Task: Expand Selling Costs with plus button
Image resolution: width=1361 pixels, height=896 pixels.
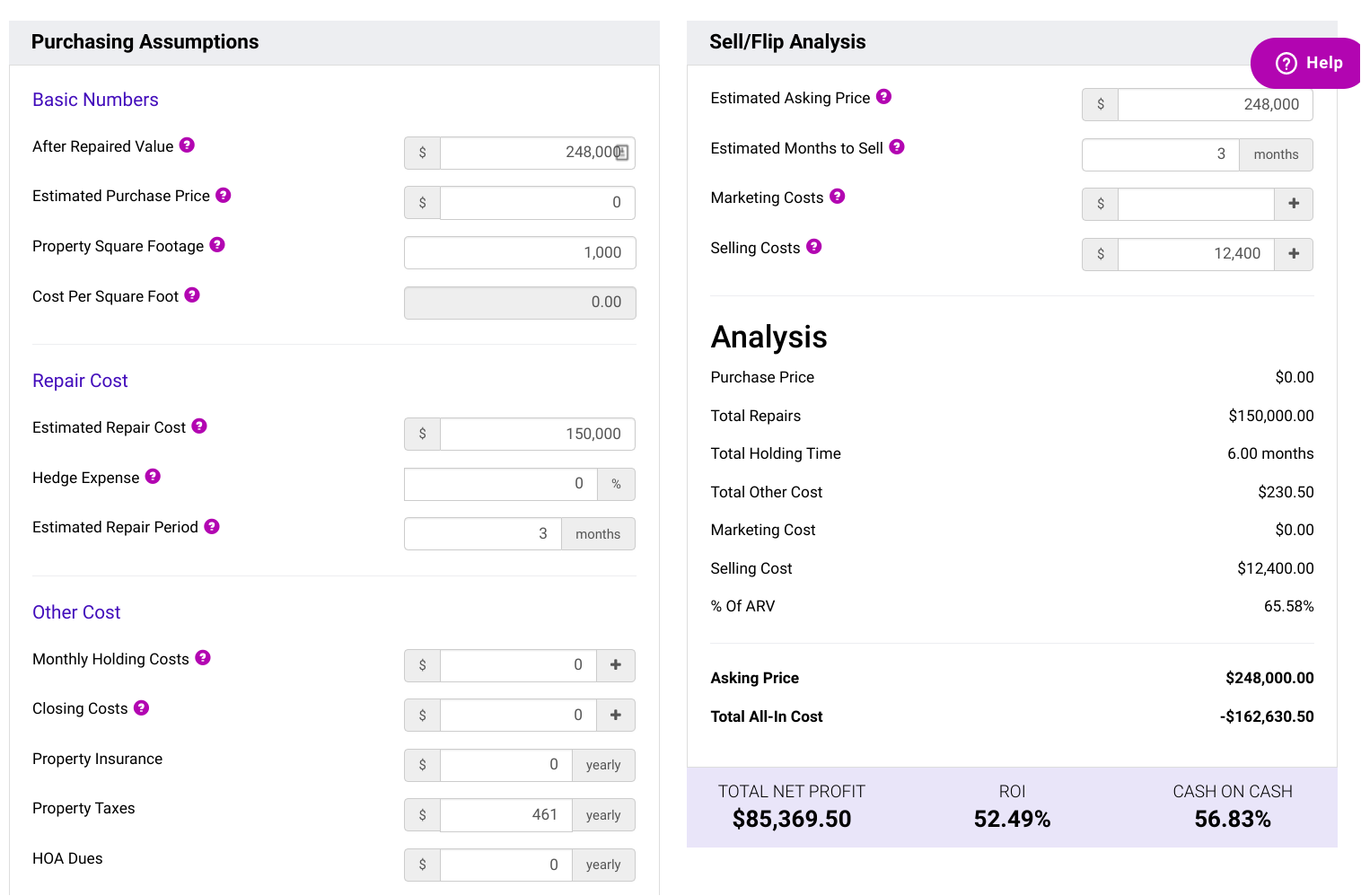Action: tap(1294, 254)
